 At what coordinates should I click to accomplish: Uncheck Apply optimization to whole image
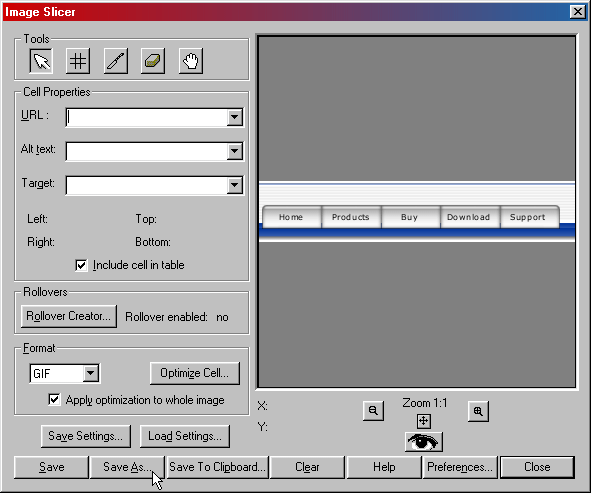tap(54, 400)
